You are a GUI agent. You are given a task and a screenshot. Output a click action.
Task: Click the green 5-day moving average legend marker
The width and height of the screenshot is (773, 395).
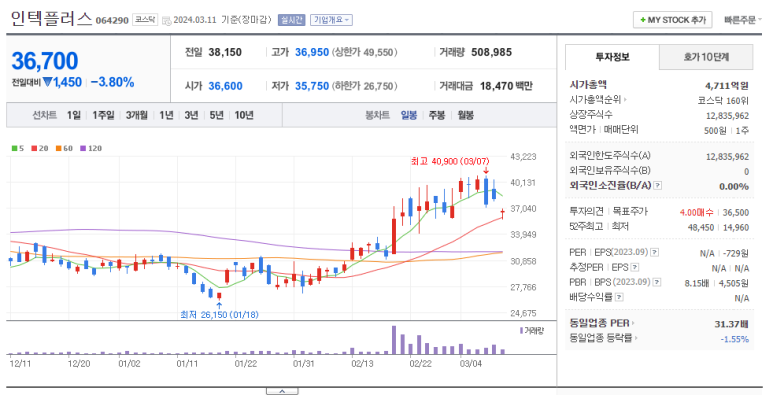[x=15, y=148]
